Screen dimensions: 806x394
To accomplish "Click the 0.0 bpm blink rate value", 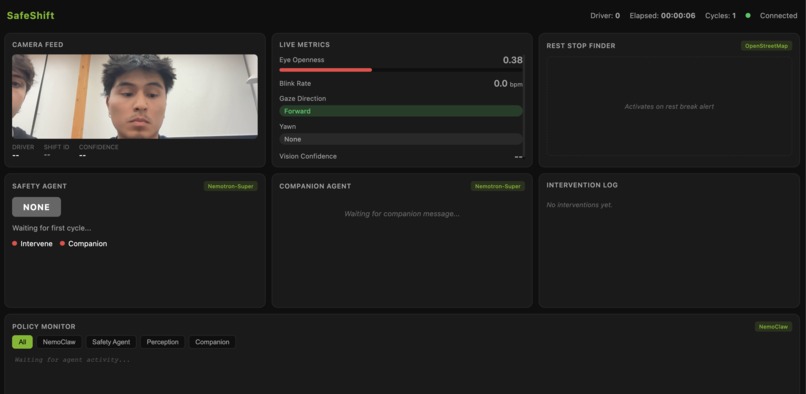I will pyautogui.click(x=508, y=83).
